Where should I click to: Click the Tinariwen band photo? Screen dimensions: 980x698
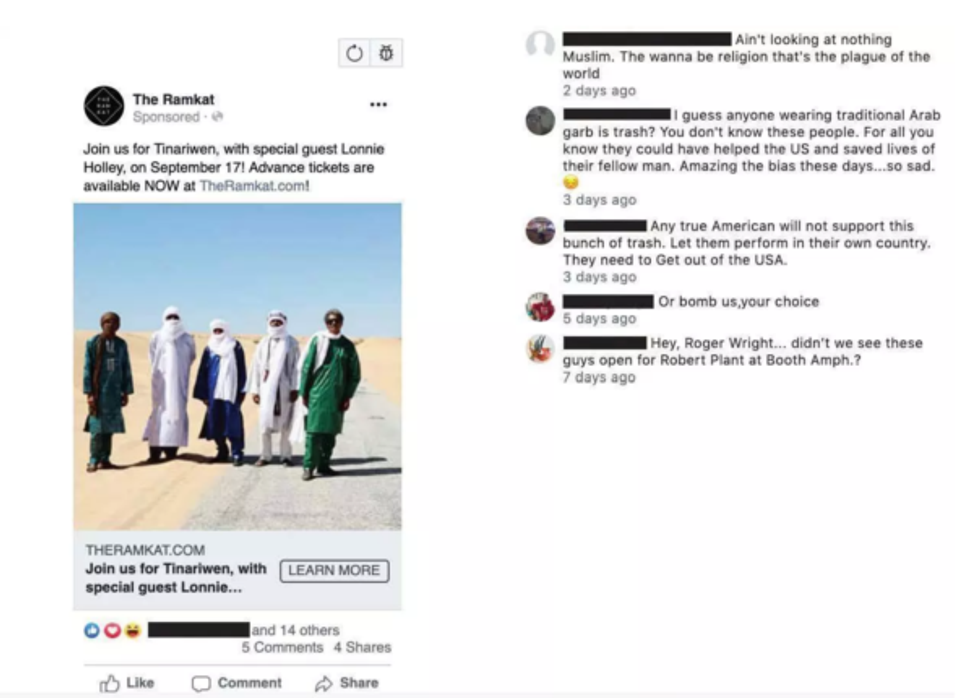point(238,367)
